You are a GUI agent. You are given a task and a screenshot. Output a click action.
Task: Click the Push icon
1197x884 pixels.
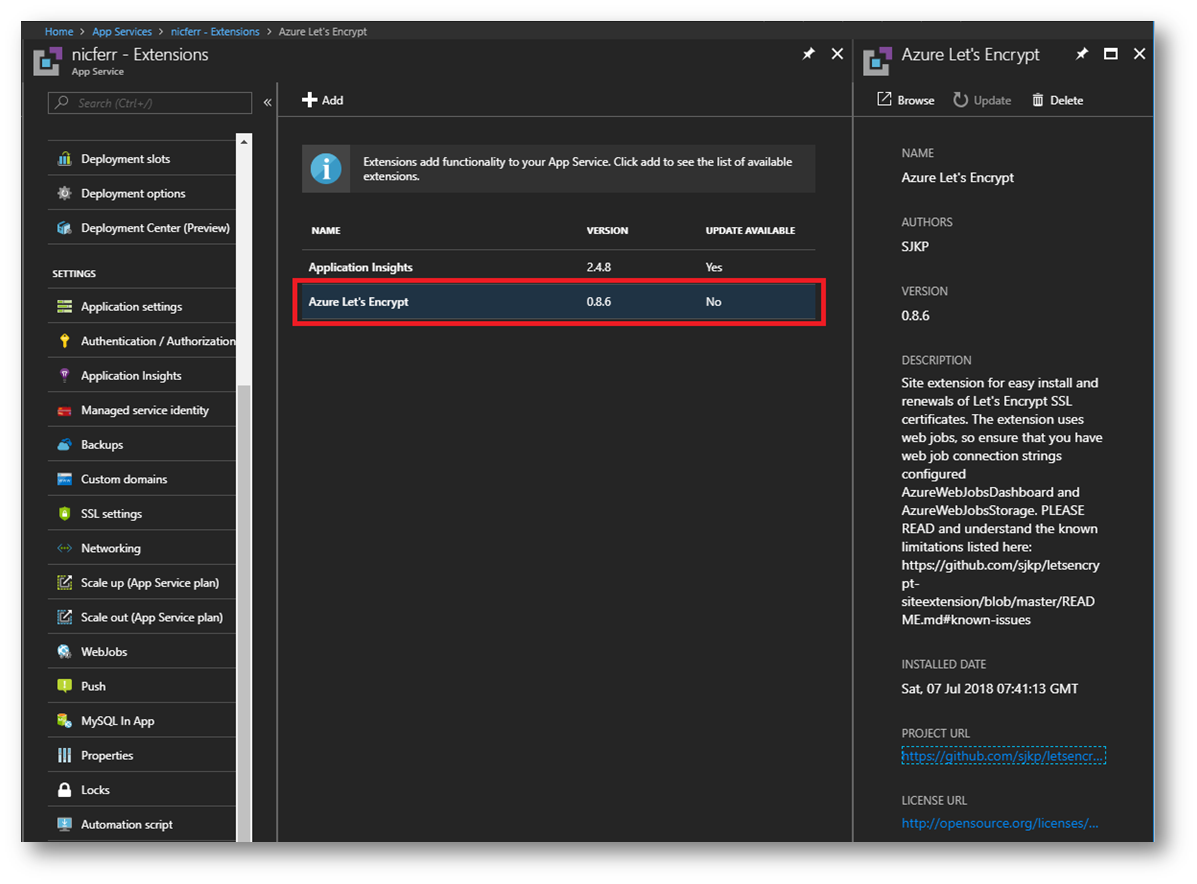pos(65,686)
